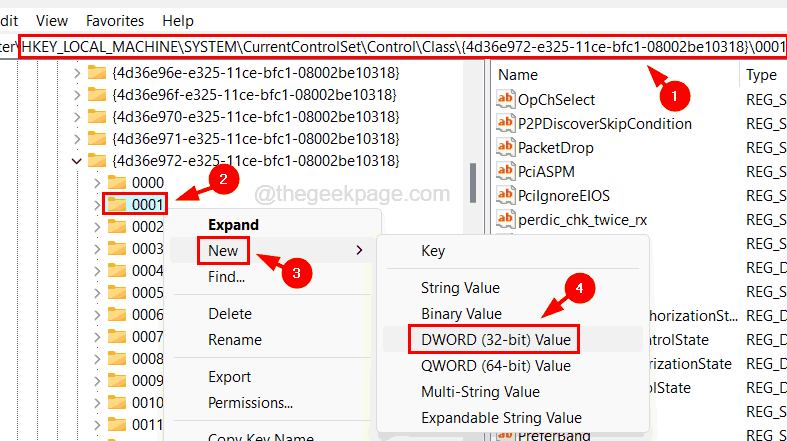Select Rename in the context menu

(x=235, y=340)
